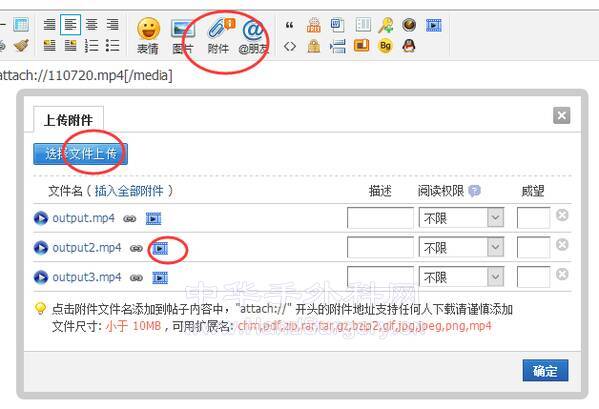Open the 图片 image inserter
Viewport: 599px width, 409px height.
click(183, 36)
